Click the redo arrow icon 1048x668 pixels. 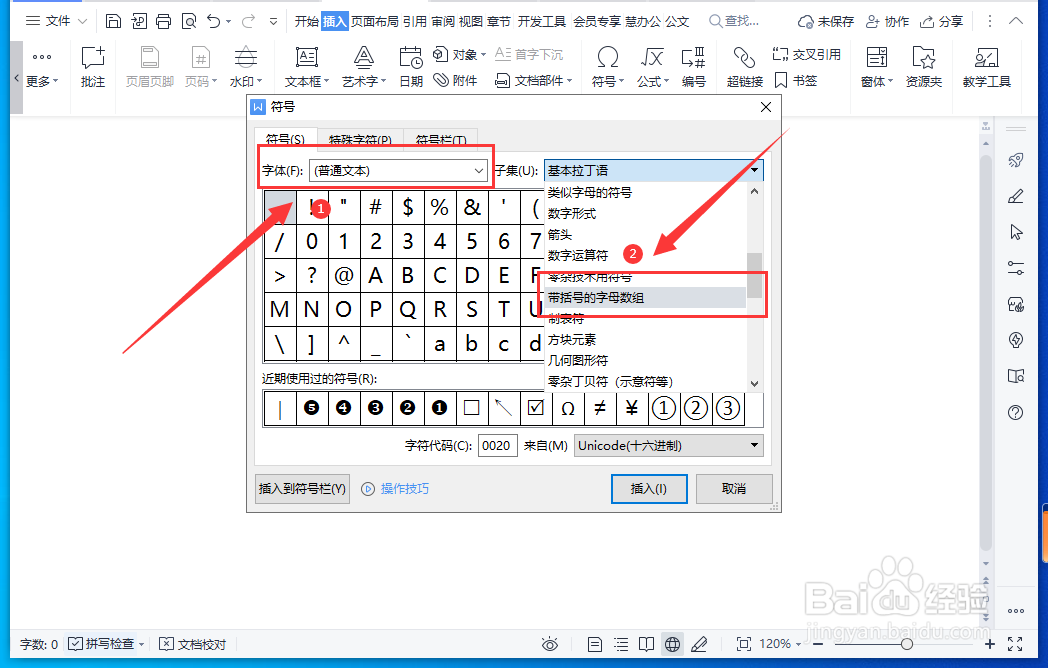[x=249, y=21]
